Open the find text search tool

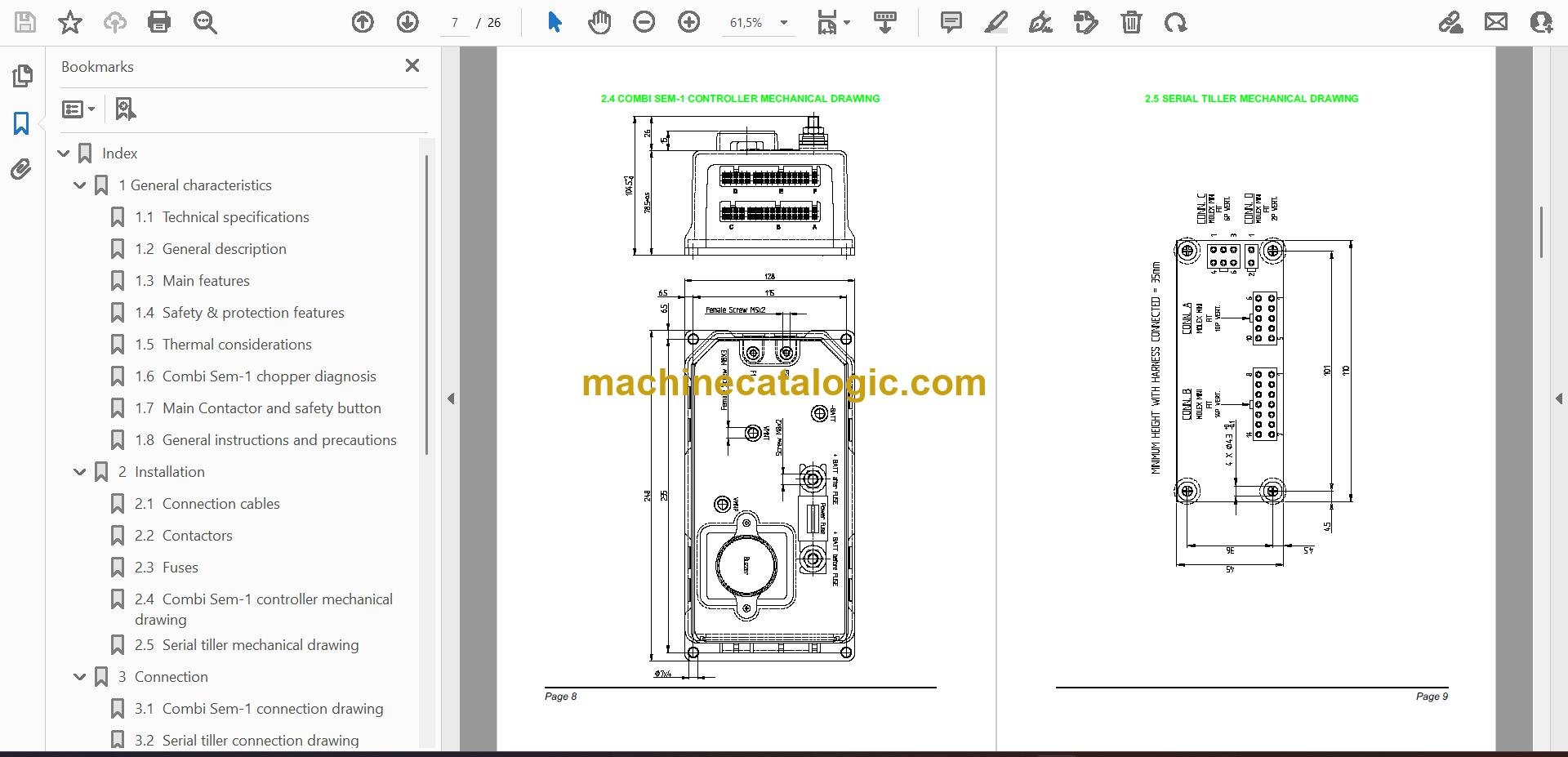(205, 22)
